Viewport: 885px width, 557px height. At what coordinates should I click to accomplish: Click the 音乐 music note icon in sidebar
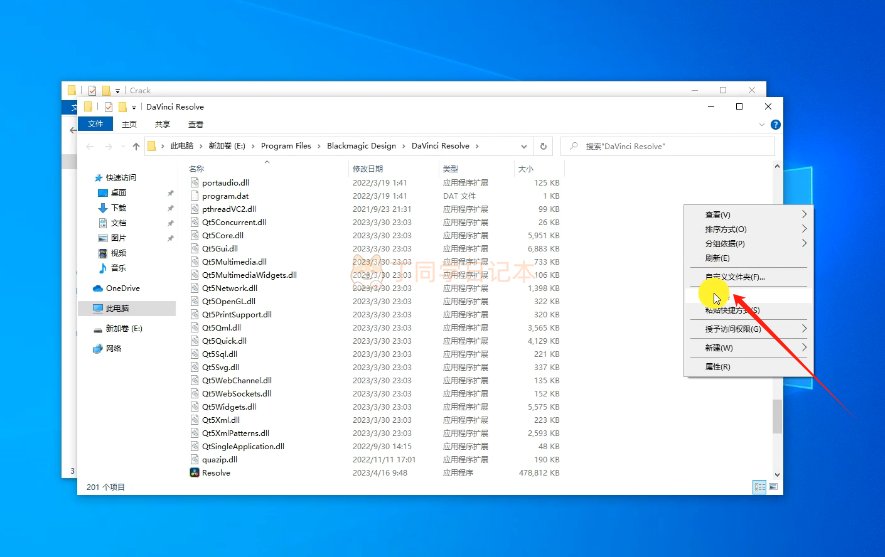[x=103, y=267]
